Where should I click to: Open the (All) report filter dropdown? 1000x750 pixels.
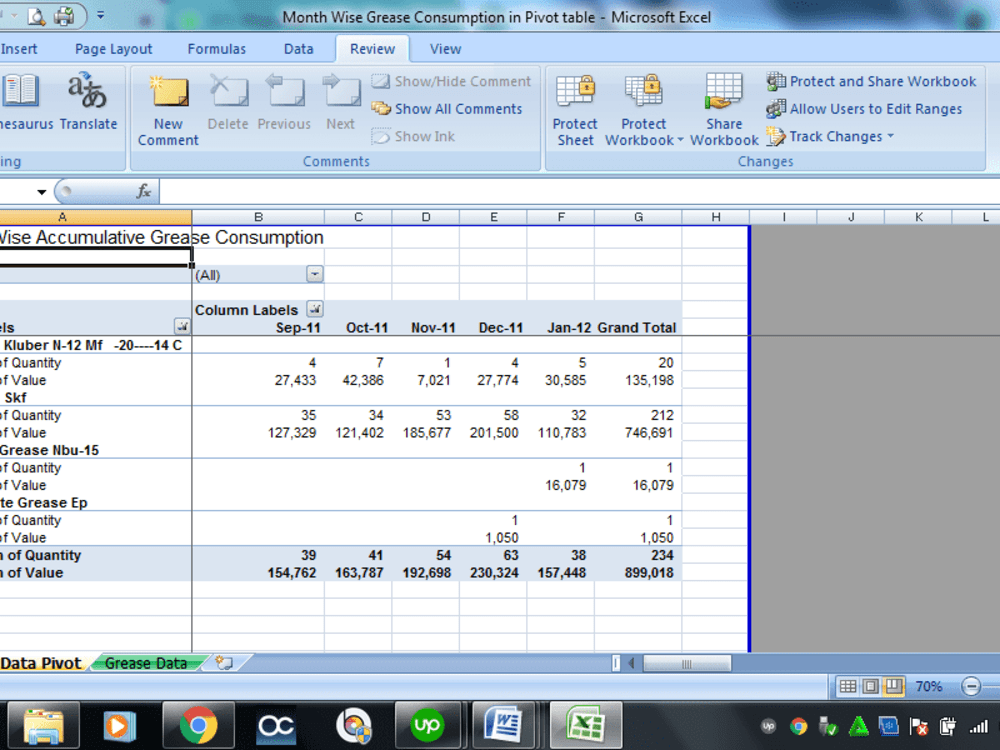tap(315, 274)
